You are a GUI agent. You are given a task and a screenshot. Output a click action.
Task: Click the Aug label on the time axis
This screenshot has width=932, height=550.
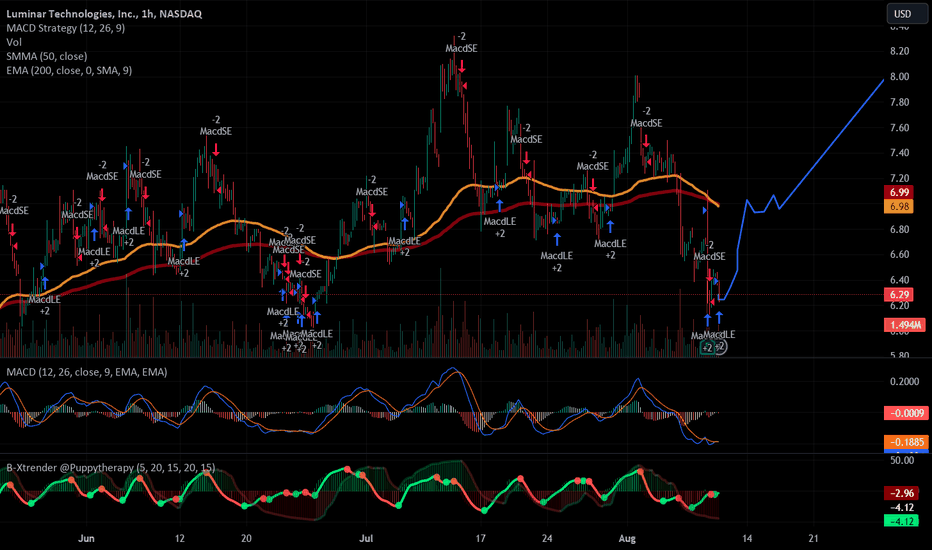click(x=627, y=539)
